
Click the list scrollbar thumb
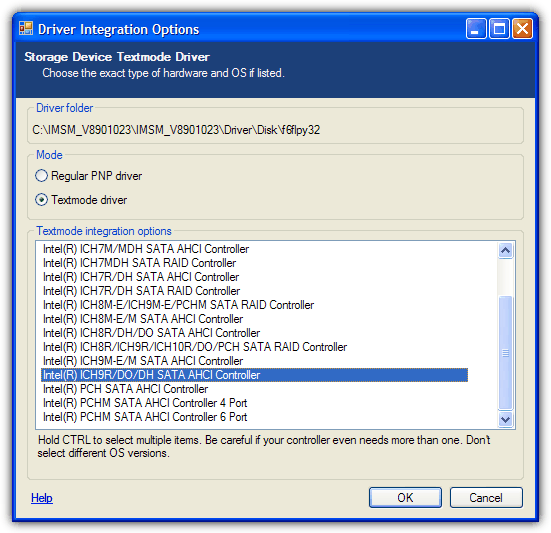pos(505,353)
